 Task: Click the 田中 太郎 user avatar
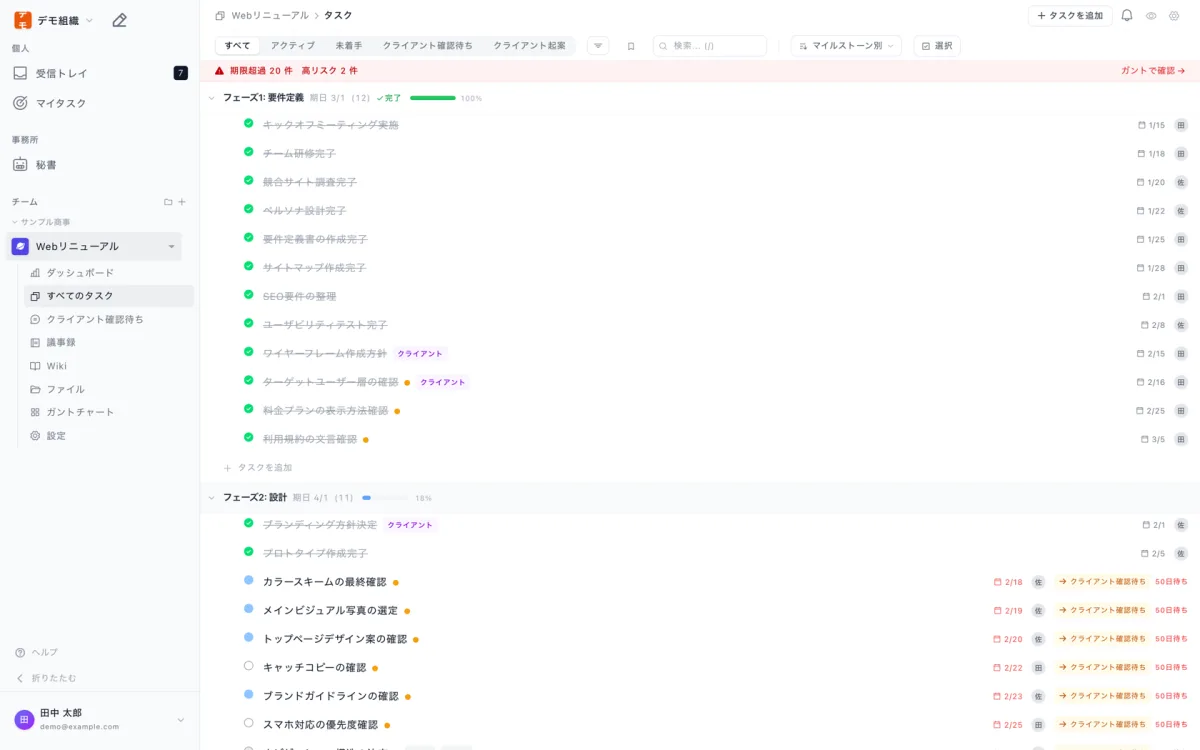pos(24,720)
